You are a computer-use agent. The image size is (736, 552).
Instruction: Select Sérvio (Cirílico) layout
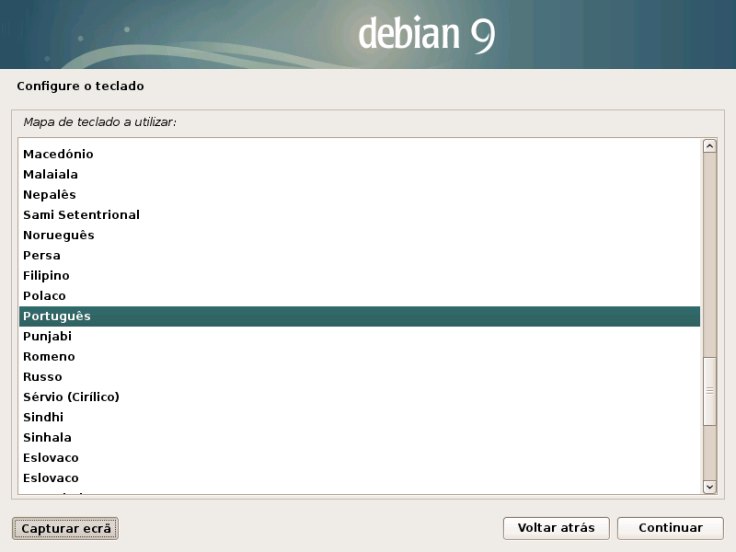[x=71, y=397]
